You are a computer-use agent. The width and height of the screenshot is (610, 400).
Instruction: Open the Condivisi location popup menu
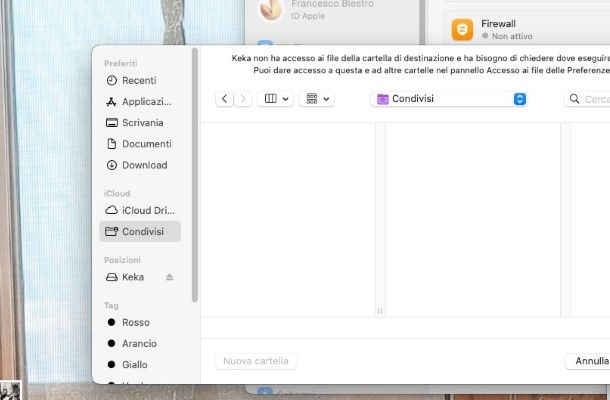(449, 99)
